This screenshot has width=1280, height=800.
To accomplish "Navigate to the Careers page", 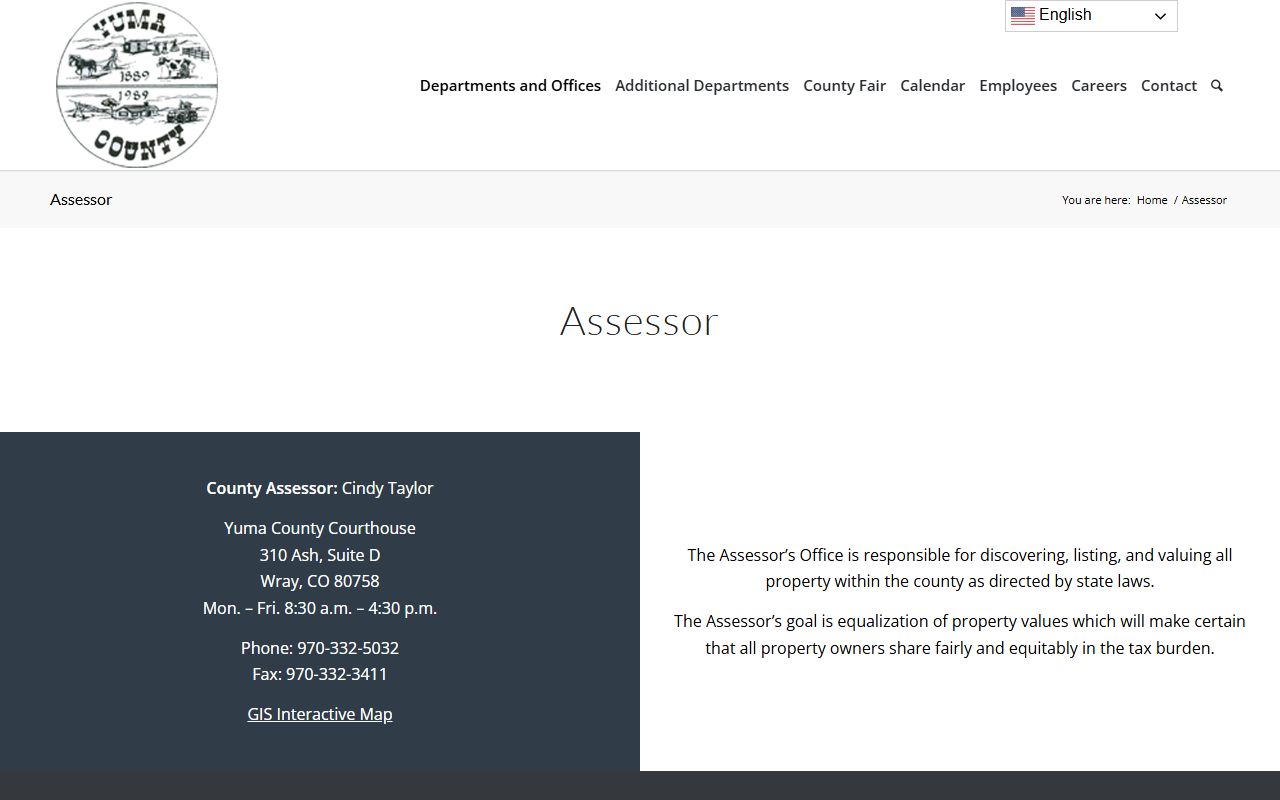I will pyautogui.click(x=1099, y=86).
